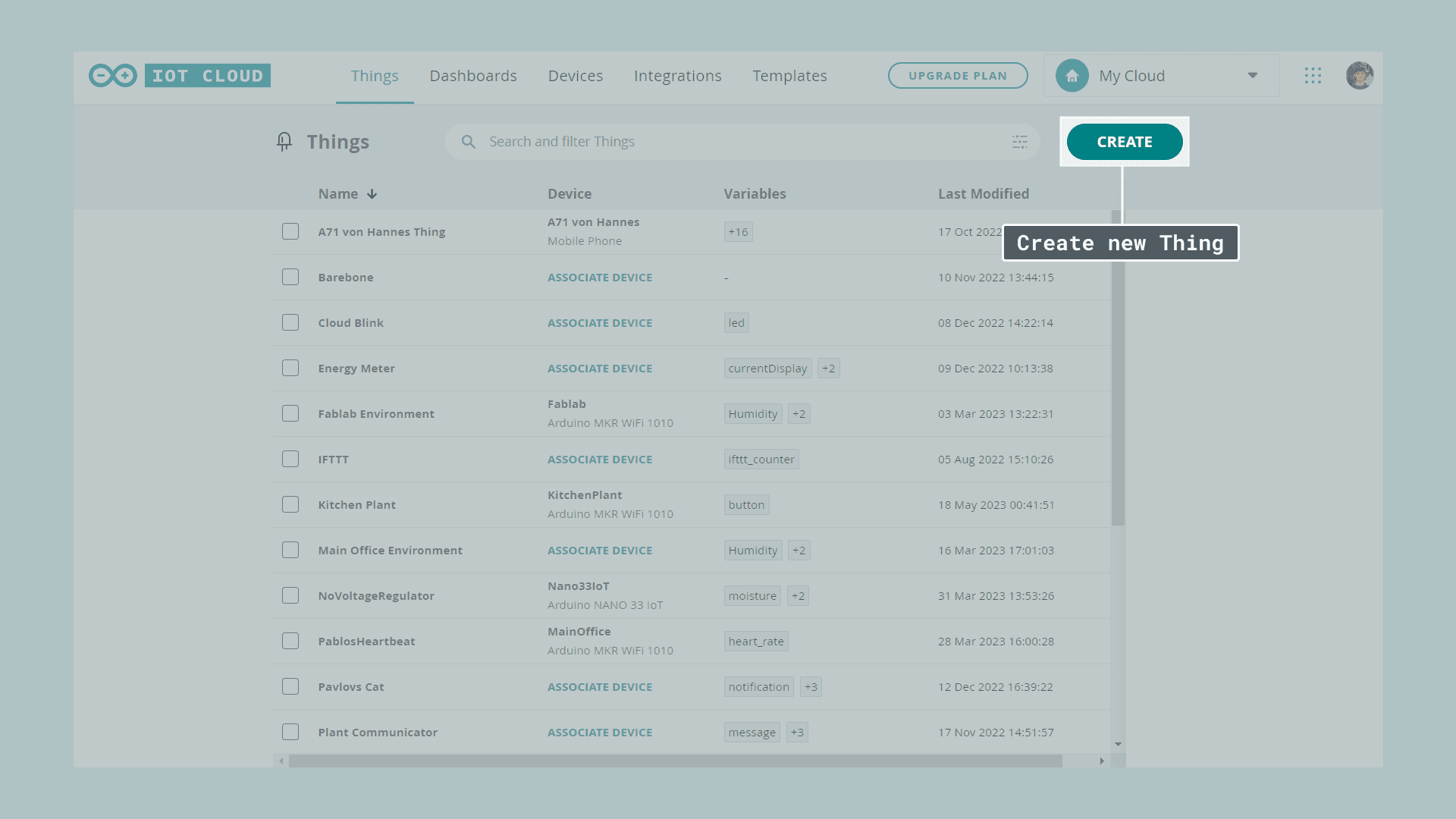
Task: Click the Arduino infinity logo
Action: tap(113, 76)
